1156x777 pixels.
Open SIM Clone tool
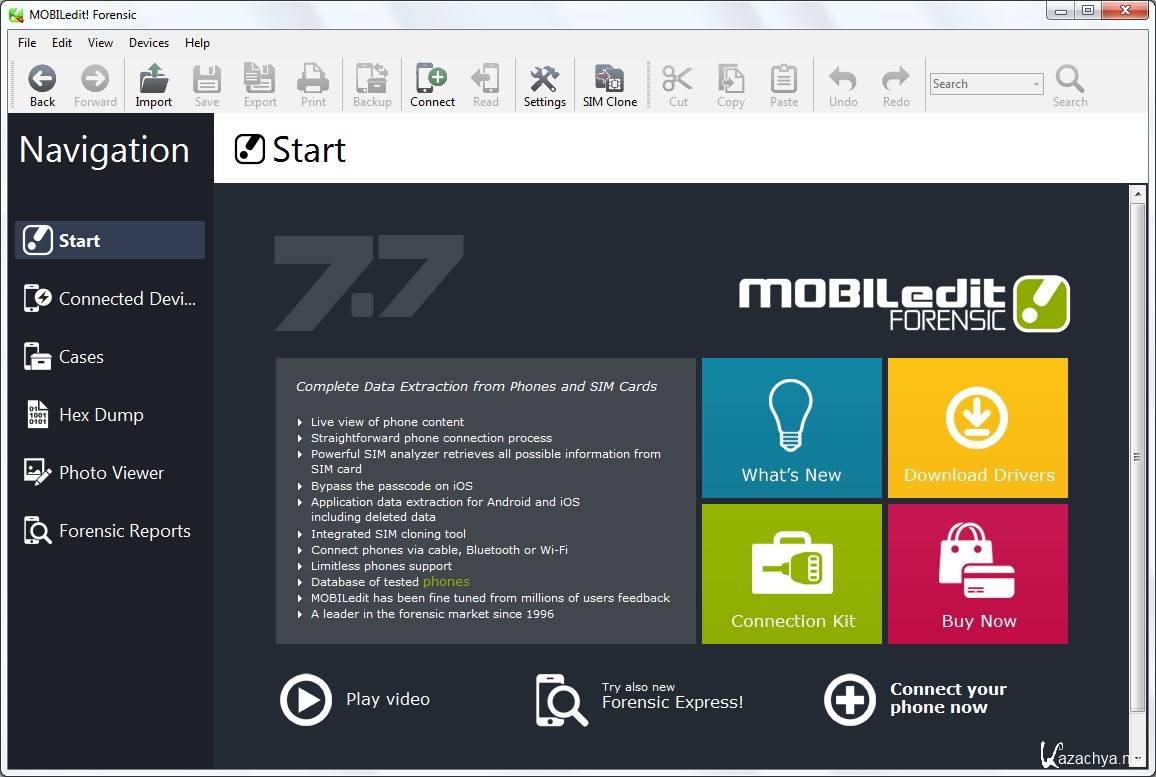point(610,85)
